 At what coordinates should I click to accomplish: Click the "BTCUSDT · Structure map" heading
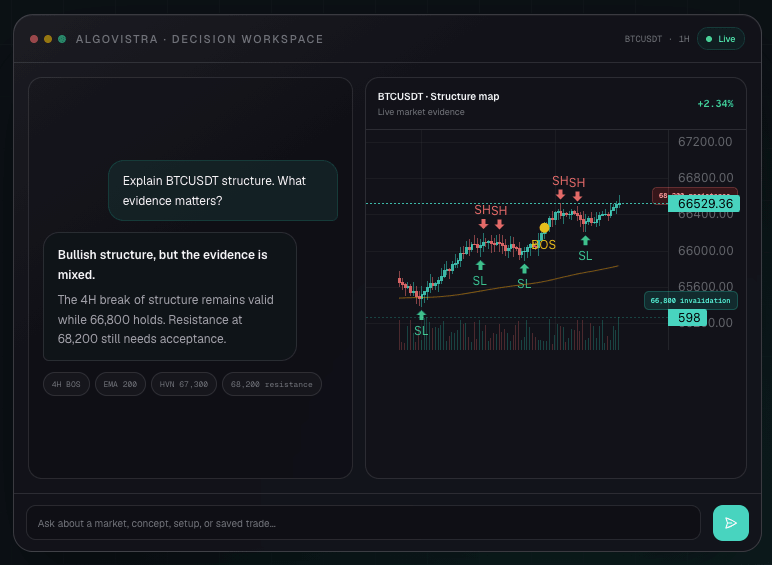point(438,96)
